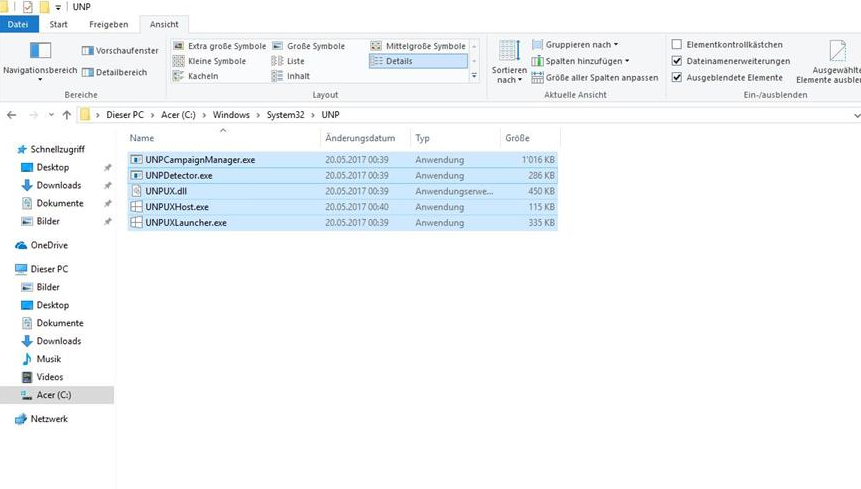Enable the Elementkontrollkästchen checkbox
Screen dimensions: 861x489
[677, 45]
